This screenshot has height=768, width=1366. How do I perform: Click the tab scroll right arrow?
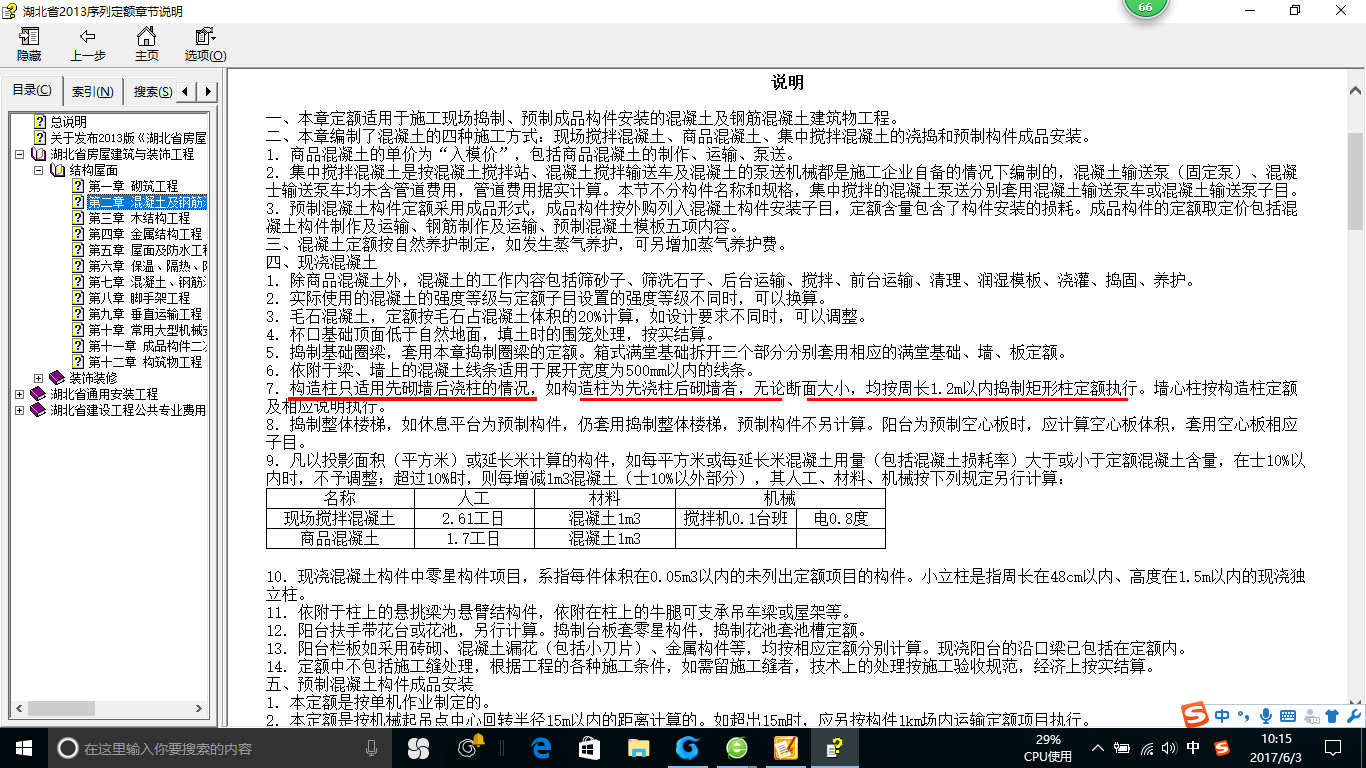tap(207, 92)
